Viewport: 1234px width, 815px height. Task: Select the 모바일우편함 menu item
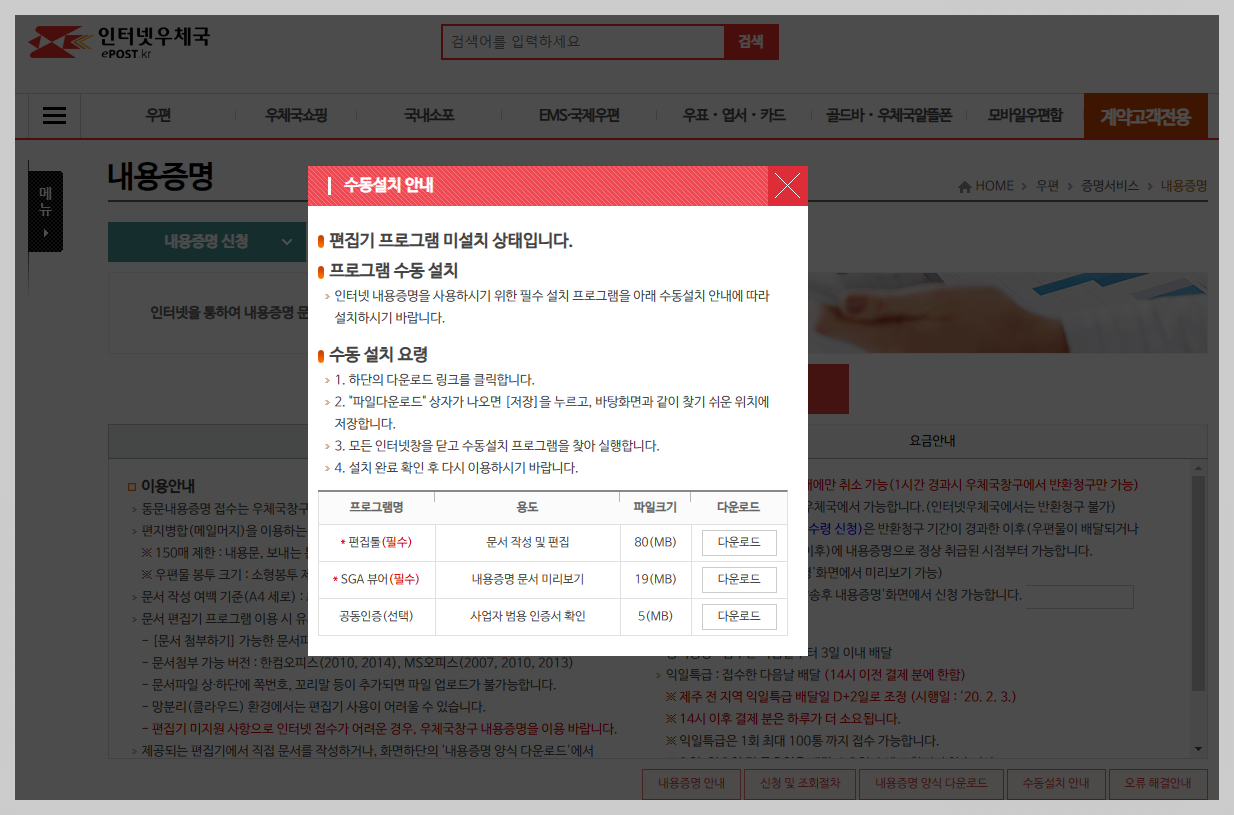click(1025, 115)
